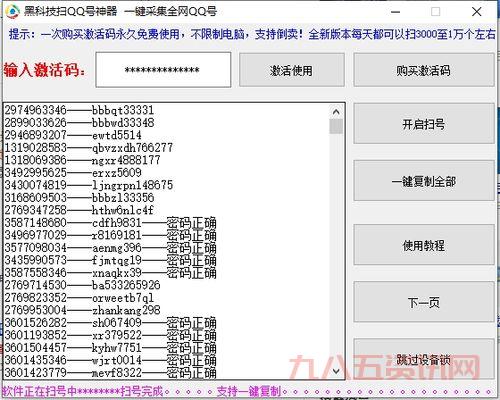Copy everything via 一键复制全部
Viewport: 500px width, 400px height.
tap(424, 181)
